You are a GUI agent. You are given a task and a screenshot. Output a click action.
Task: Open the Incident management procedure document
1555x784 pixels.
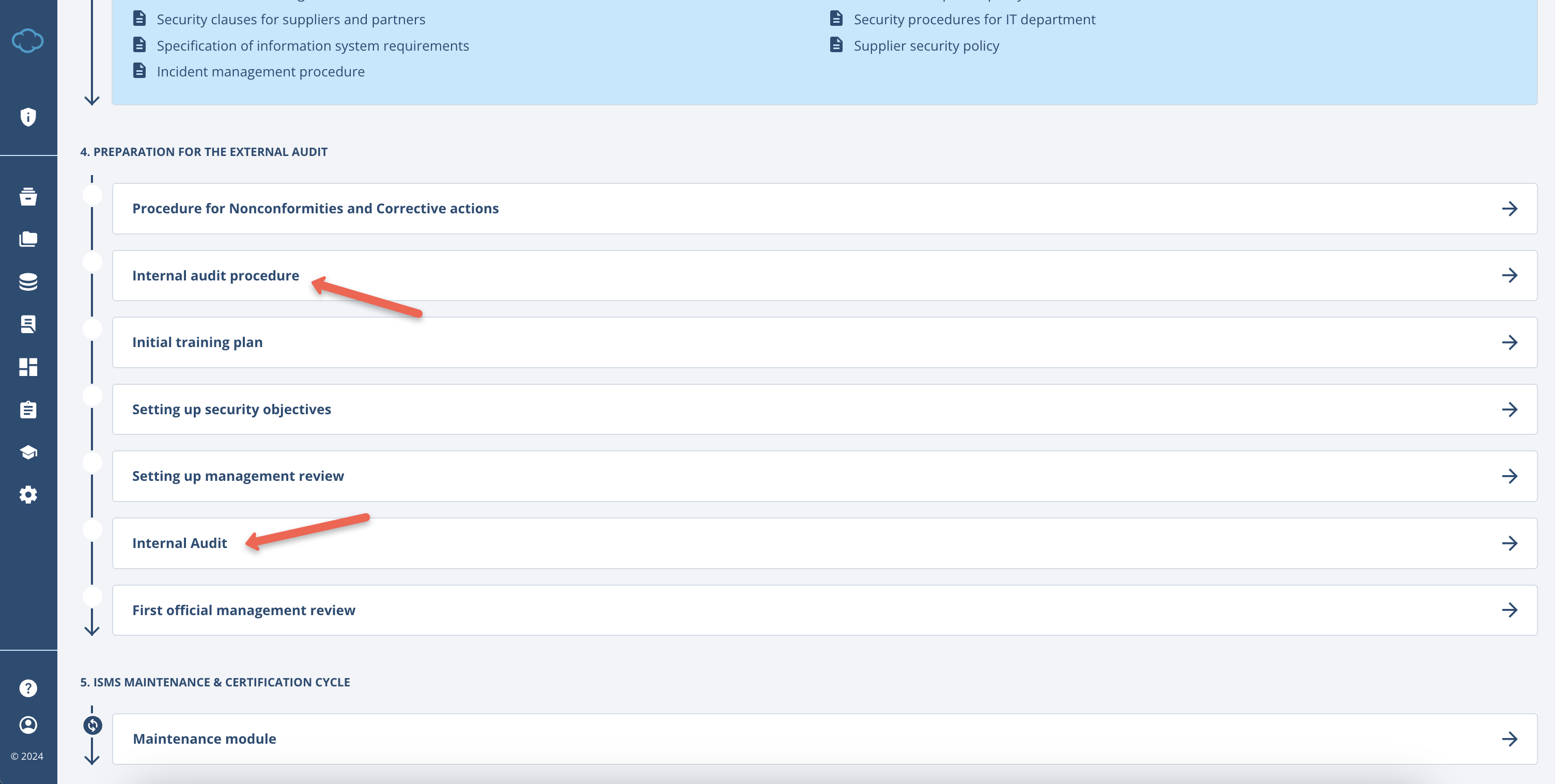(260, 72)
